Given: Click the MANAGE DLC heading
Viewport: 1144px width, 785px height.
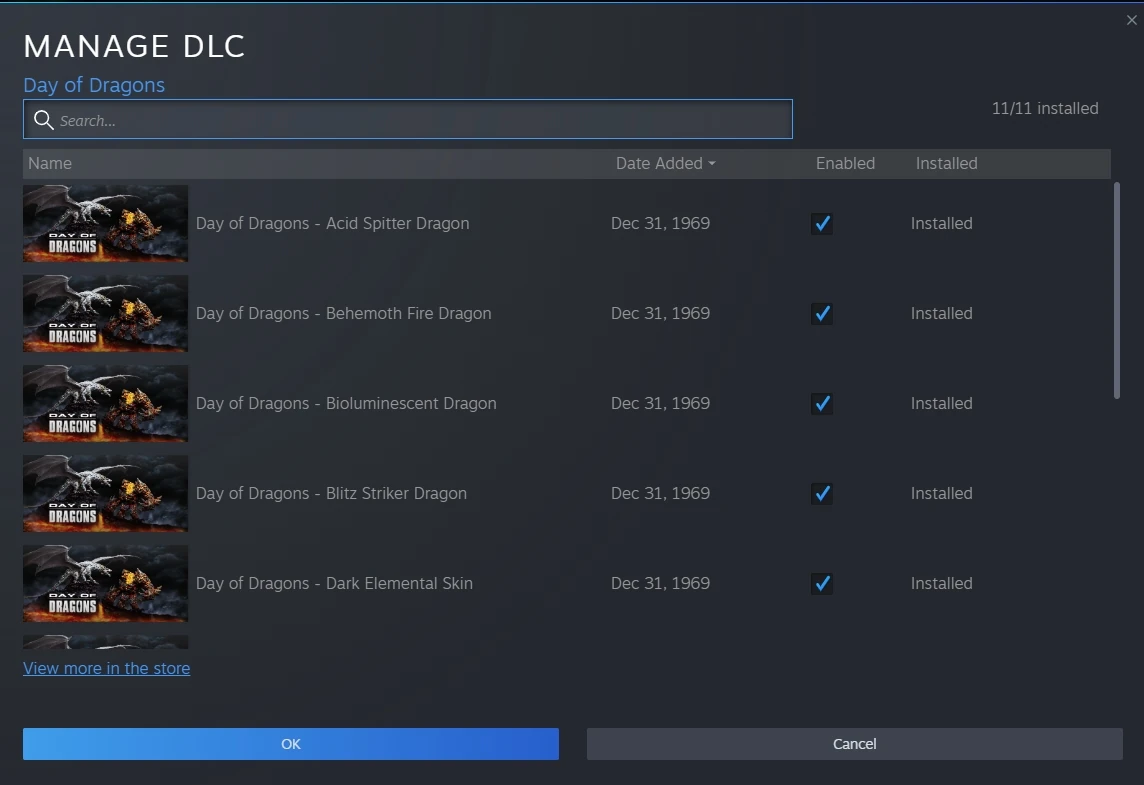Looking at the screenshot, I should pos(134,46).
